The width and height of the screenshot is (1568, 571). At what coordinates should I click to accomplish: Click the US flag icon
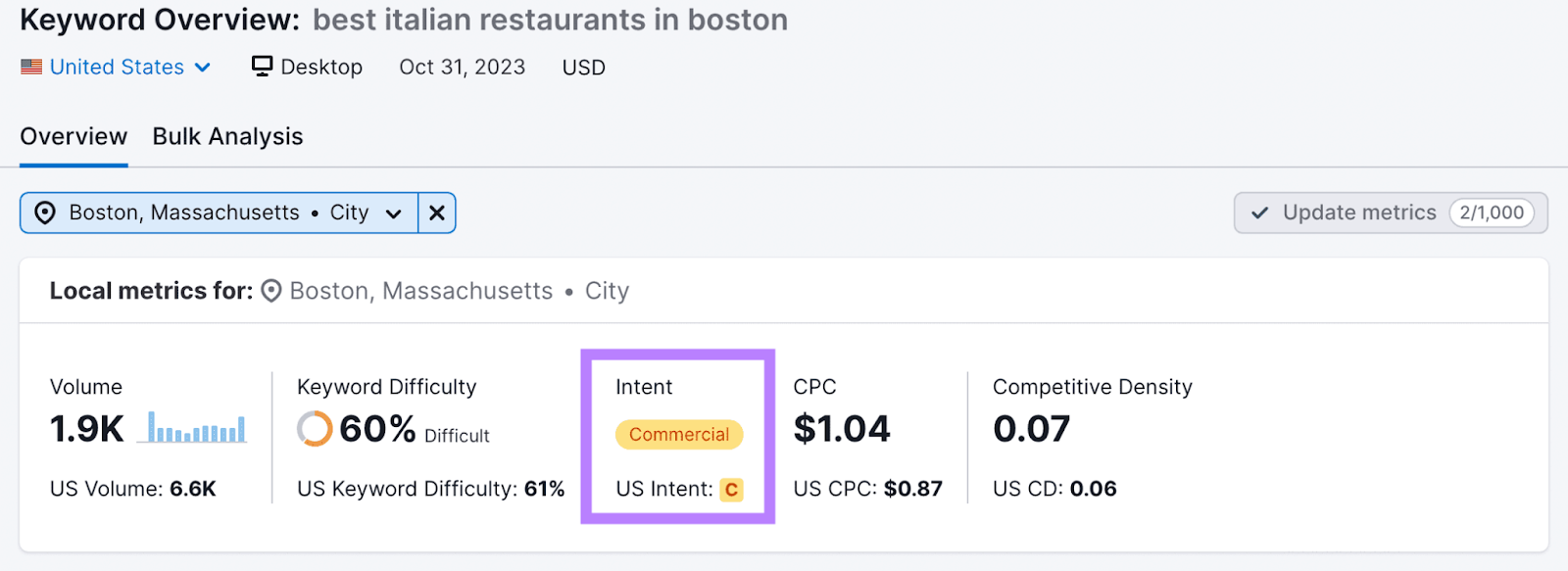point(30,66)
